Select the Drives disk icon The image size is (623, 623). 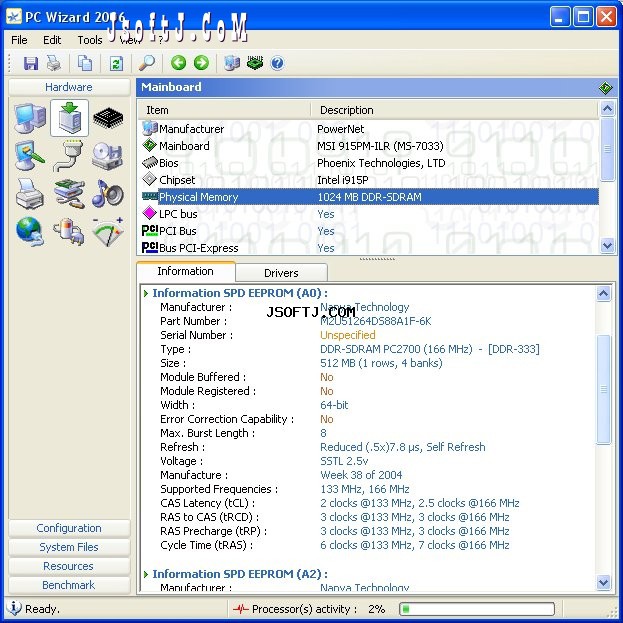(x=107, y=156)
